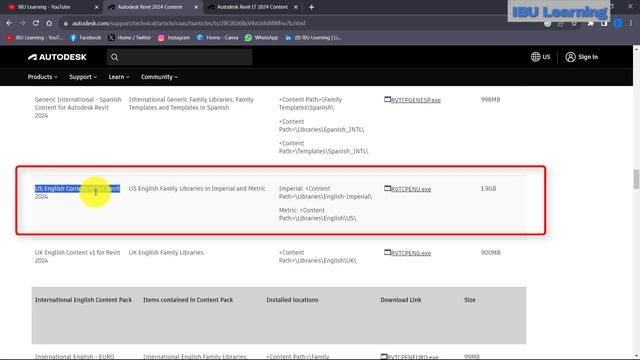Image resolution: width=640 pixels, height=360 pixels.
Task: Open the Home / Twitter bookmark
Action: (129, 38)
